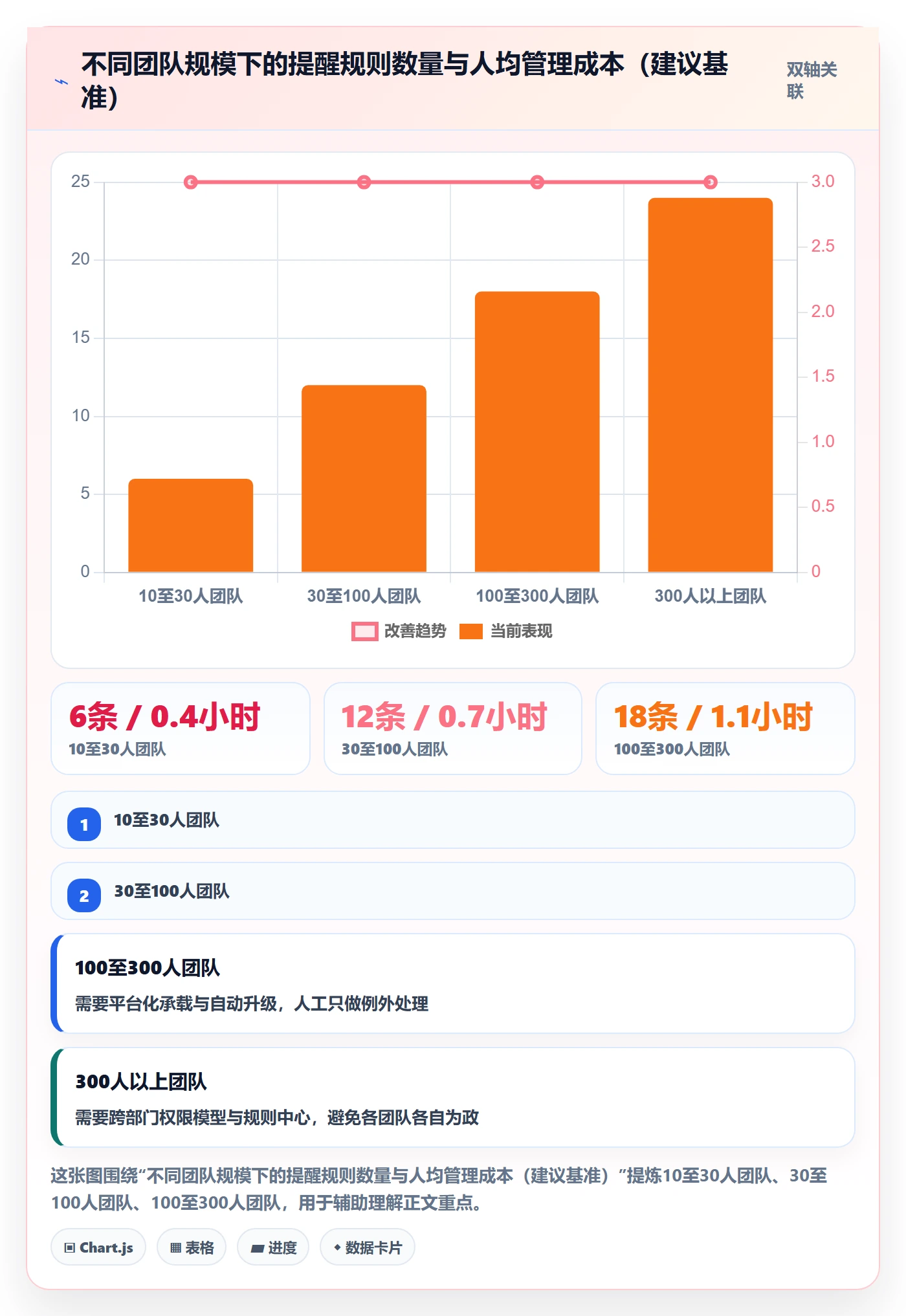Image resolution: width=906 pixels, height=1316 pixels.
Task: Toggle the pink 改善趋势 legend swatch
Action: 364,631
